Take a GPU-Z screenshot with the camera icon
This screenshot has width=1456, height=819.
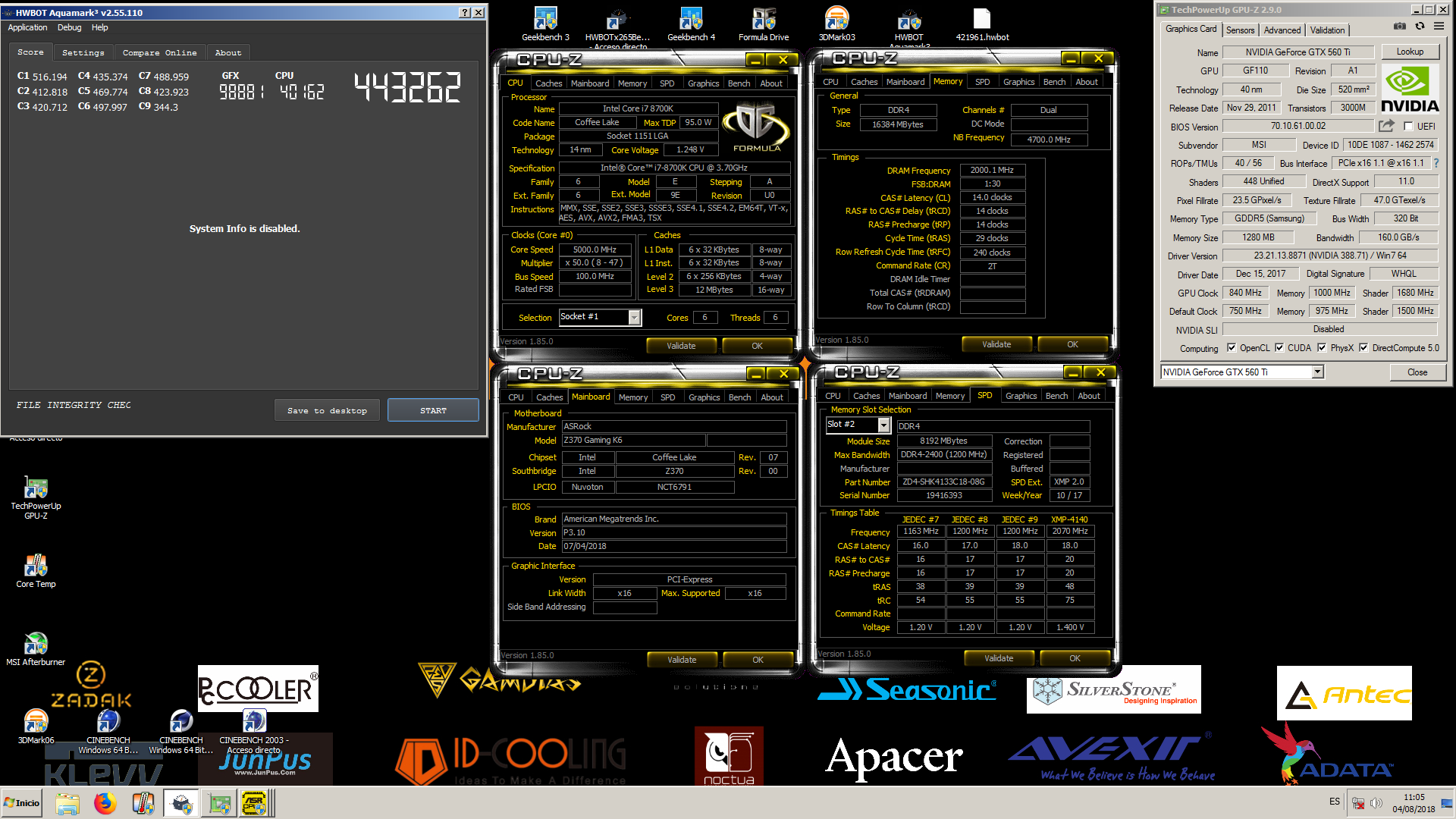pyautogui.click(x=1400, y=27)
